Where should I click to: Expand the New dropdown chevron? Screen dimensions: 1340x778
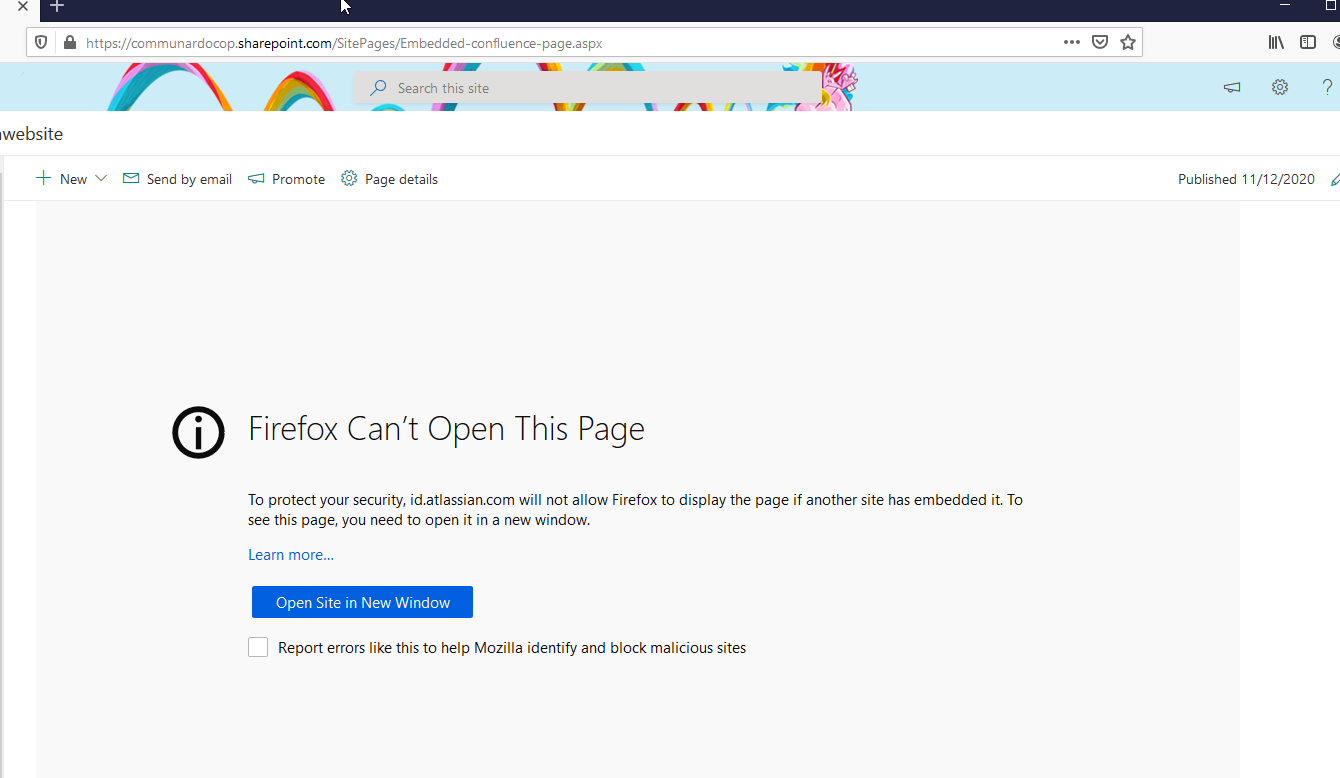tap(100, 179)
